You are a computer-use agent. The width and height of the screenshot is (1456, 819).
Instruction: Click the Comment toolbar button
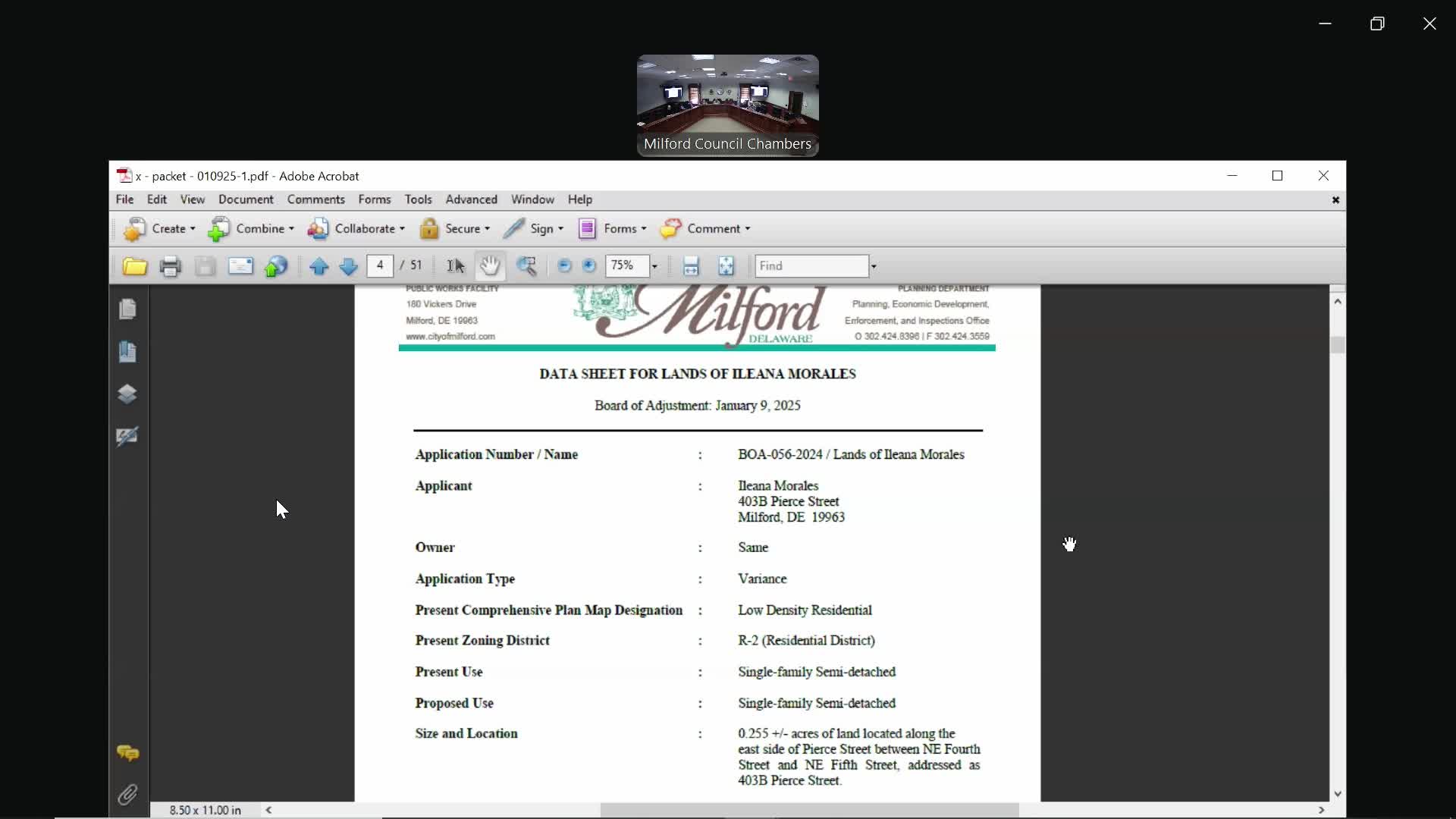point(705,228)
